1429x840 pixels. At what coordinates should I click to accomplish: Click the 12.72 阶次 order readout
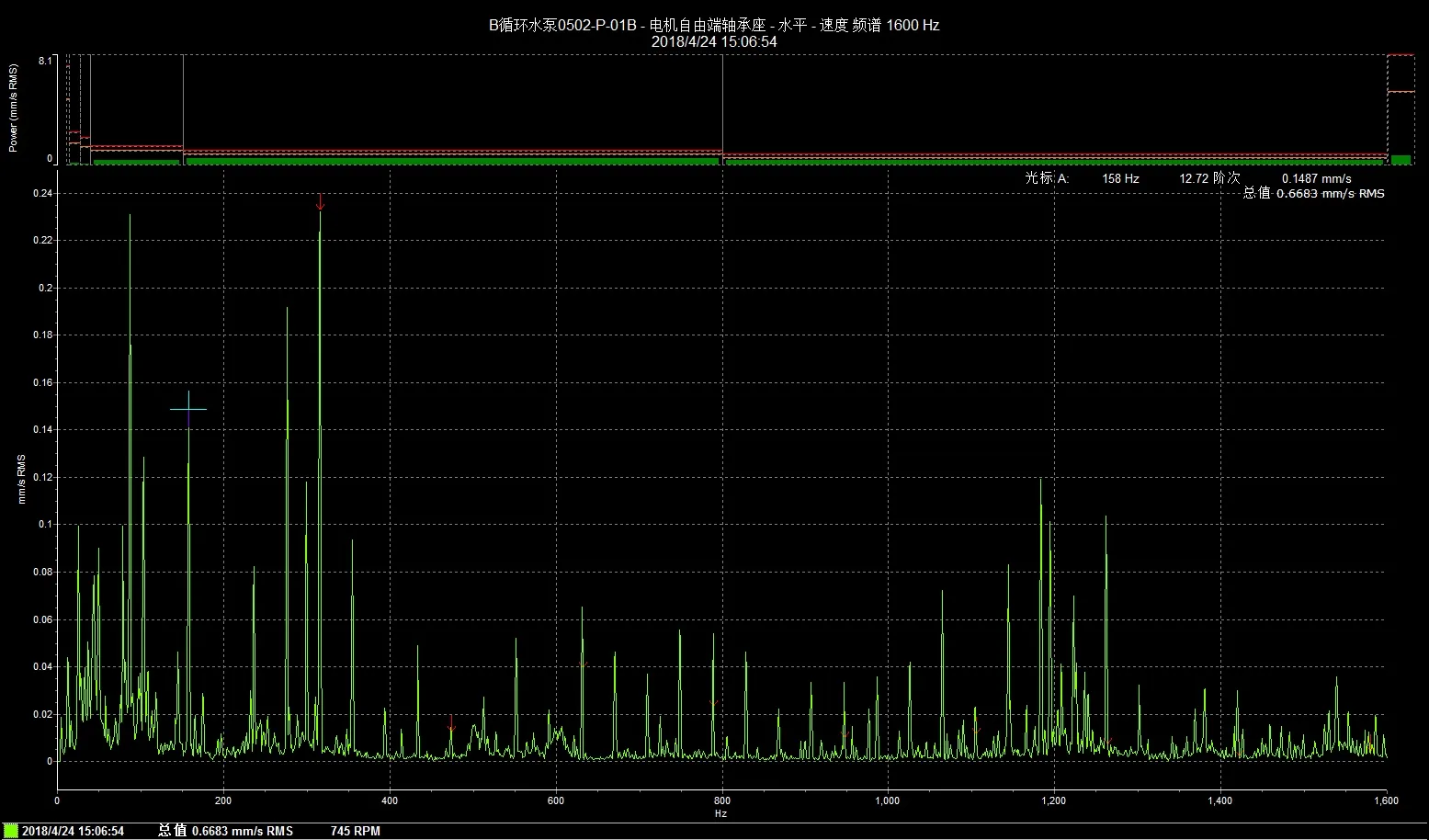[1209, 178]
